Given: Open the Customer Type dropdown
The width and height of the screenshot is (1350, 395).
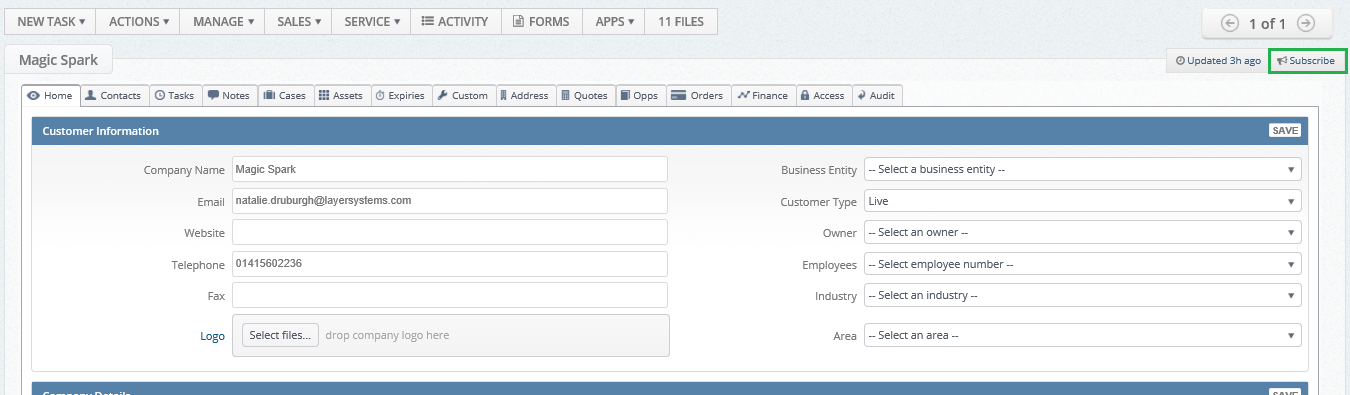Looking at the screenshot, I should pos(1083,201).
